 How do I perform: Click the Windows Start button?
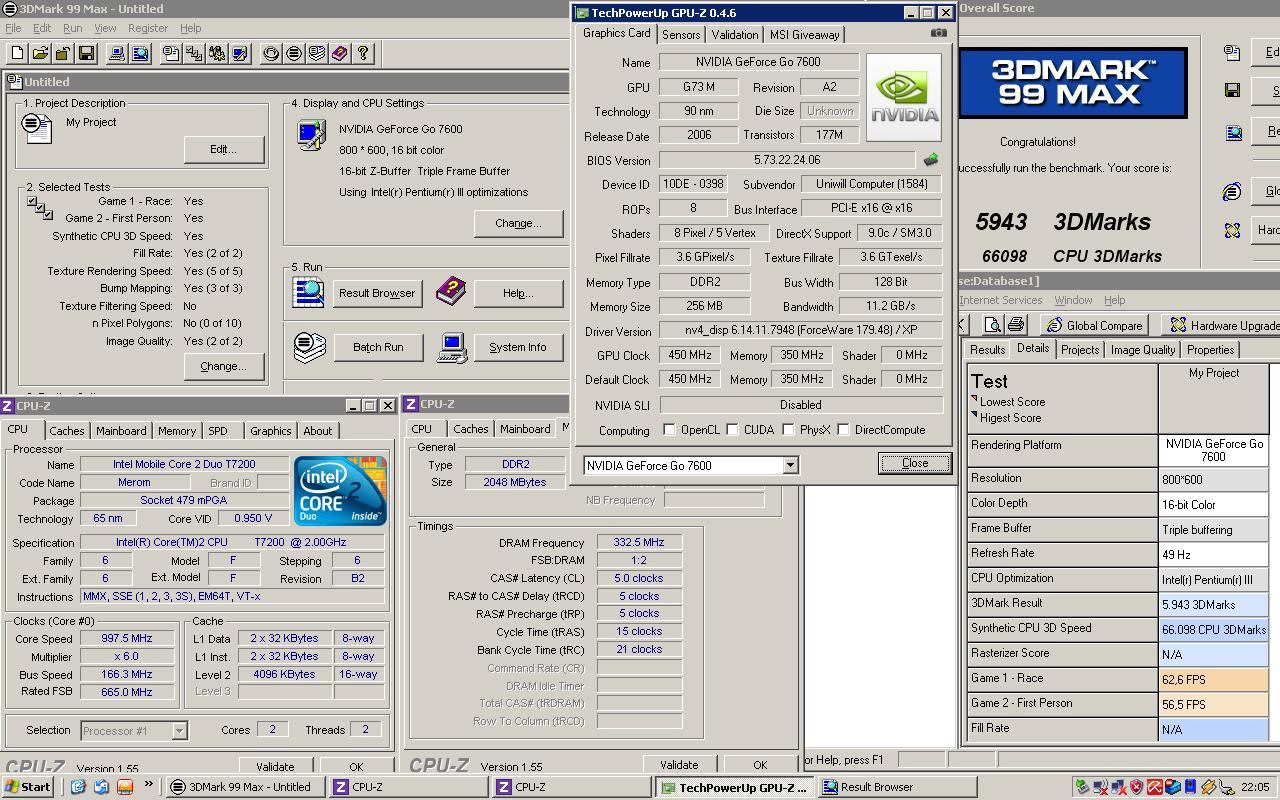28,787
